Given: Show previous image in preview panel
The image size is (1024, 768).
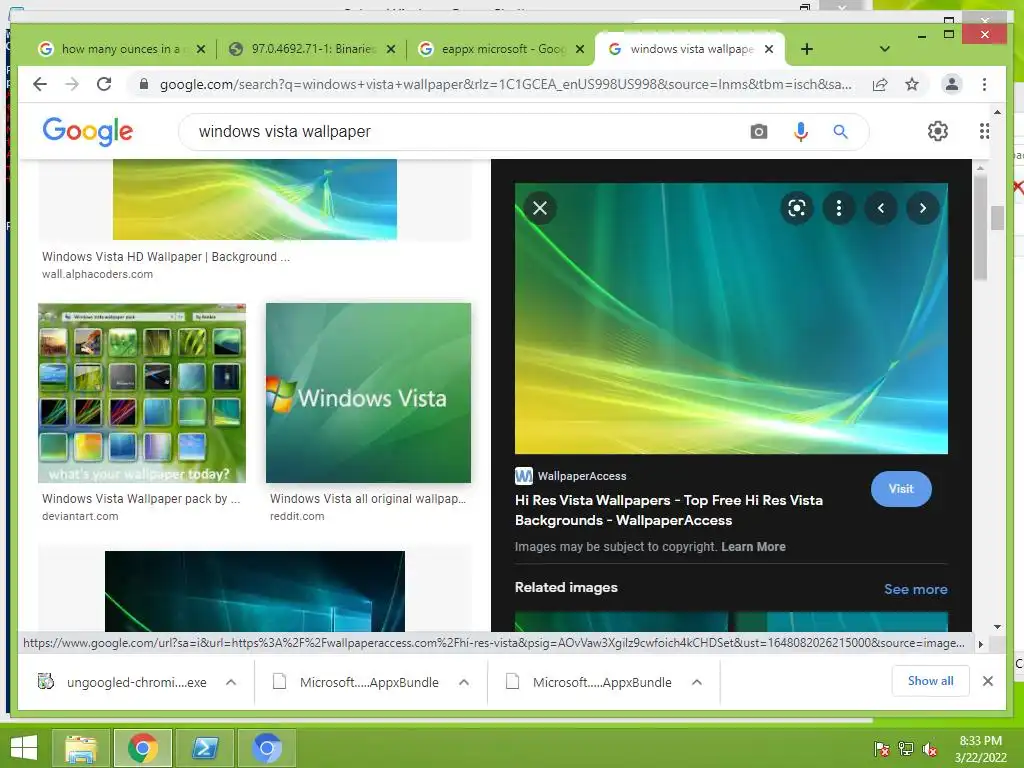Looking at the screenshot, I should (x=880, y=208).
